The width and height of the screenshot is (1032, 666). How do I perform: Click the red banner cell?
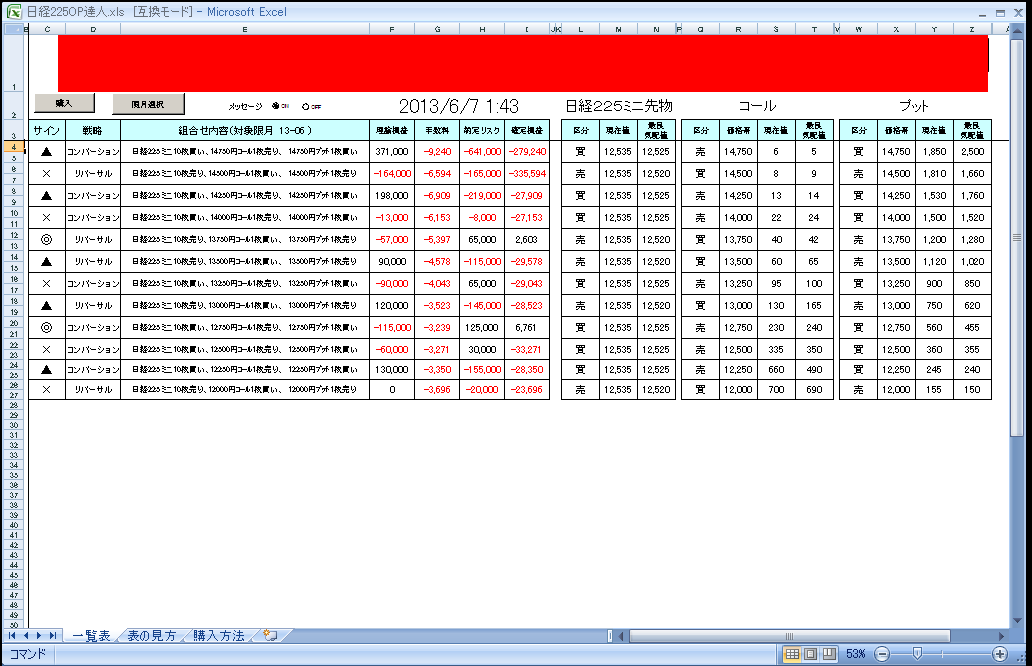pos(523,63)
